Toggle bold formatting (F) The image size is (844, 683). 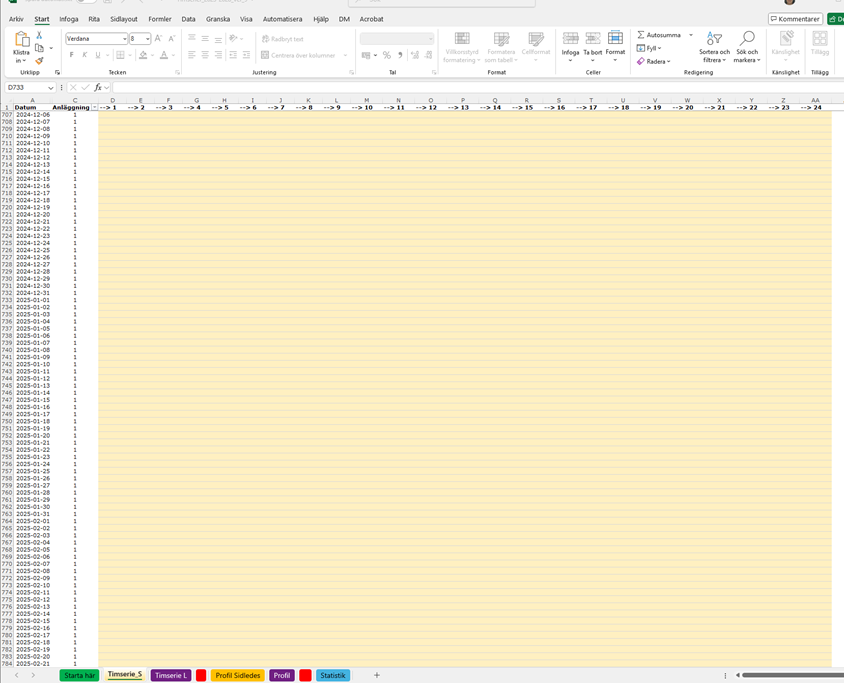[71, 55]
